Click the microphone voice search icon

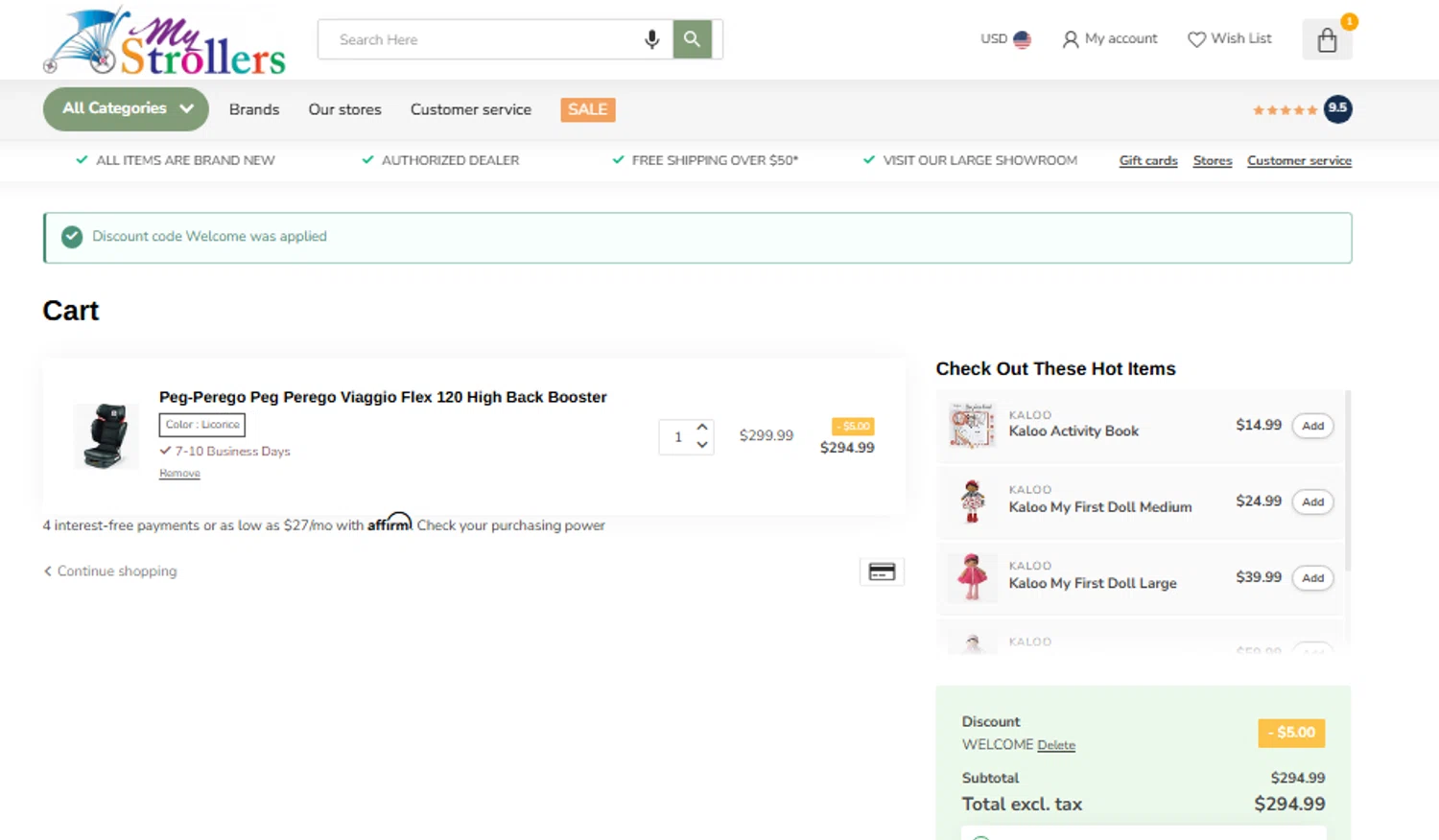(651, 39)
